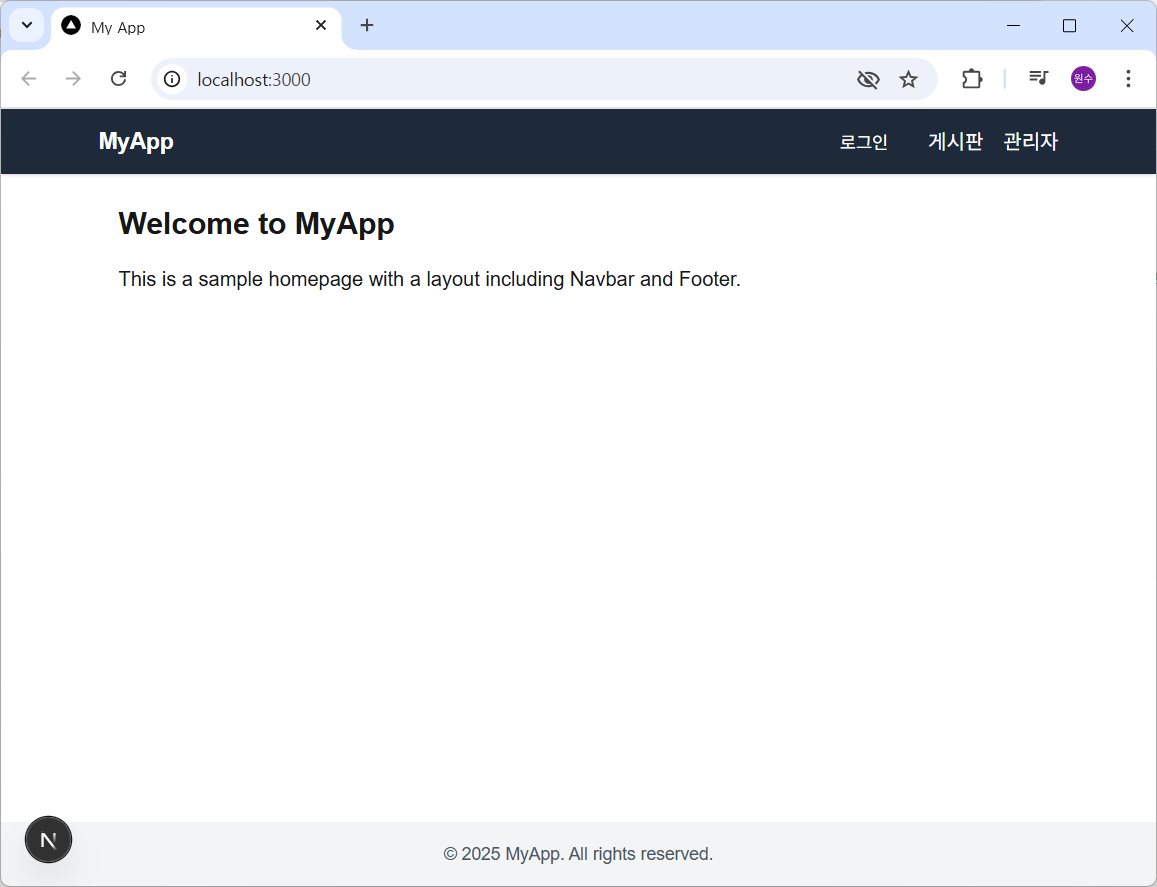Click the sample homepage description text
Image resolution: width=1157 pixels, height=887 pixels.
point(429,279)
